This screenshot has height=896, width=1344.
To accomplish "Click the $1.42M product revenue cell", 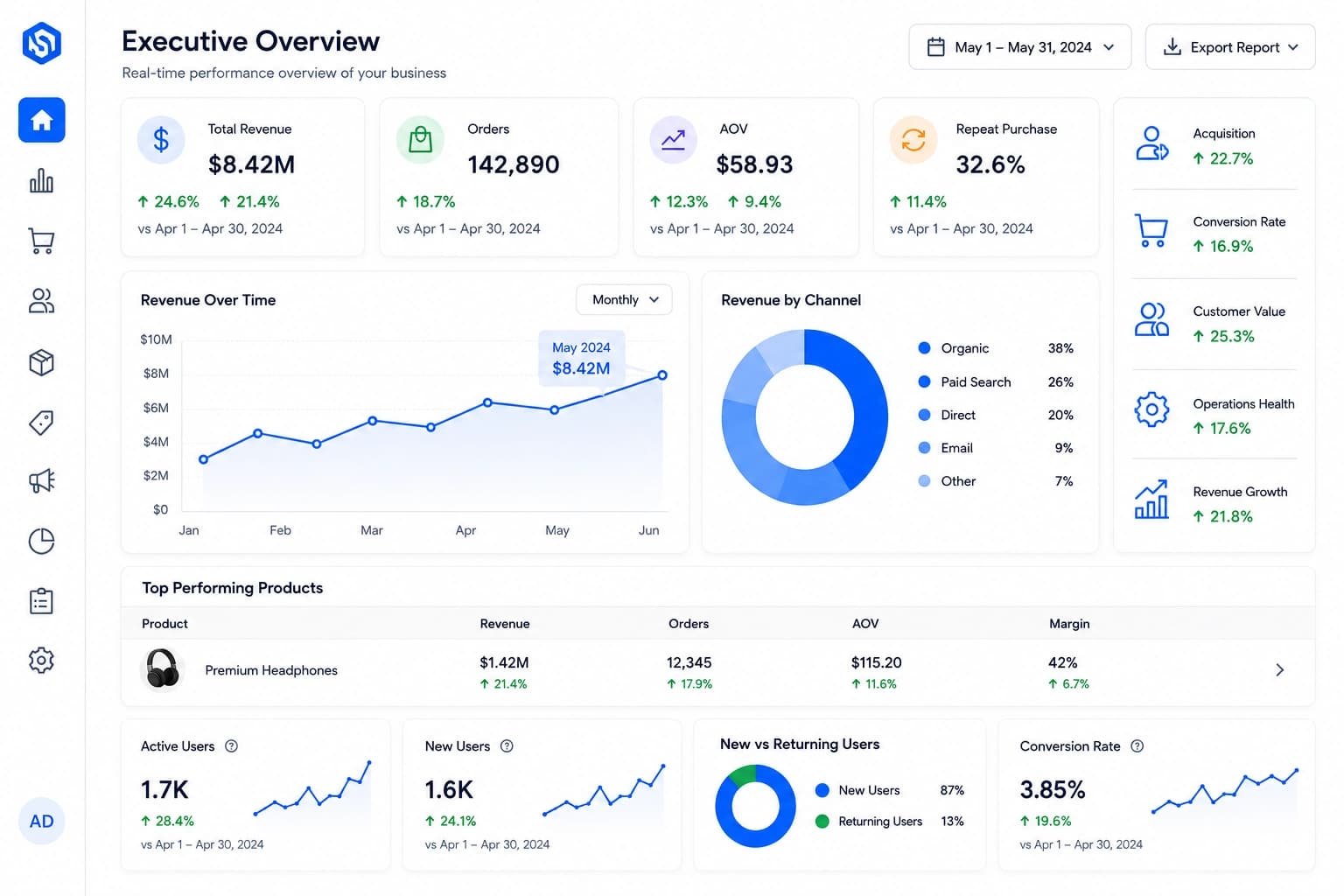I will point(504,662).
